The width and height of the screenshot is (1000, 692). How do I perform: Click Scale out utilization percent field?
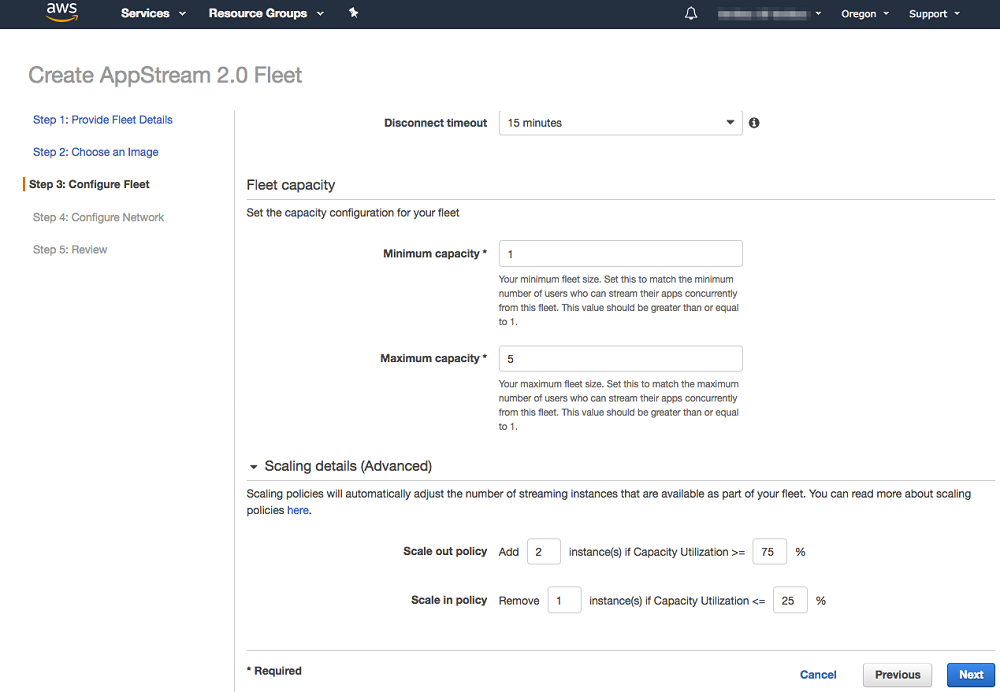tap(770, 552)
